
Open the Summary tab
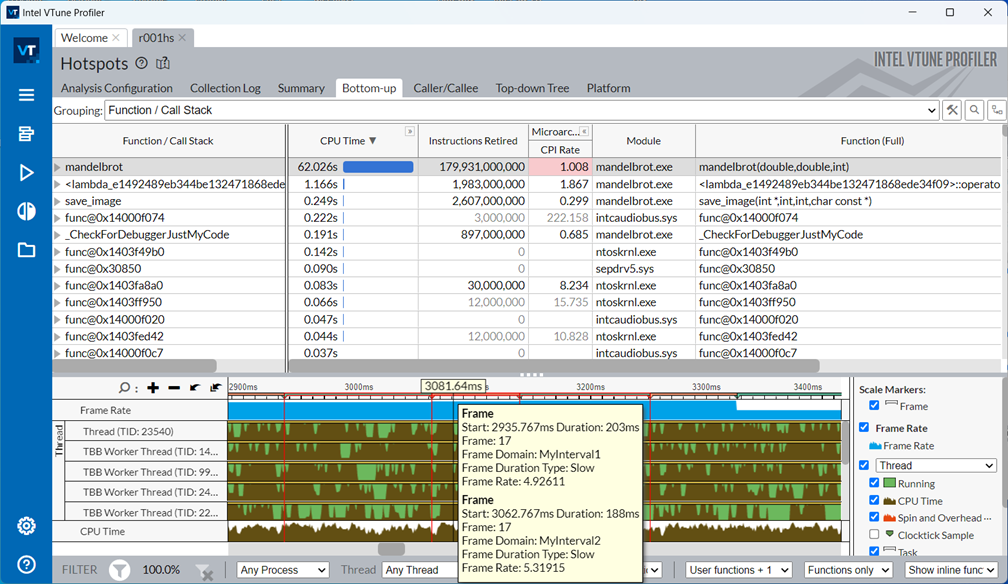coord(301,88)
